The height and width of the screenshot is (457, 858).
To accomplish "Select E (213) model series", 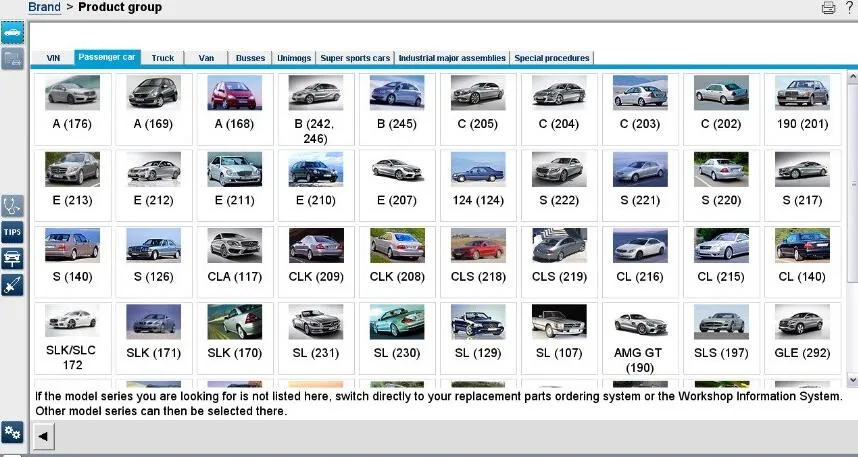I will click(x=72, y=186).
